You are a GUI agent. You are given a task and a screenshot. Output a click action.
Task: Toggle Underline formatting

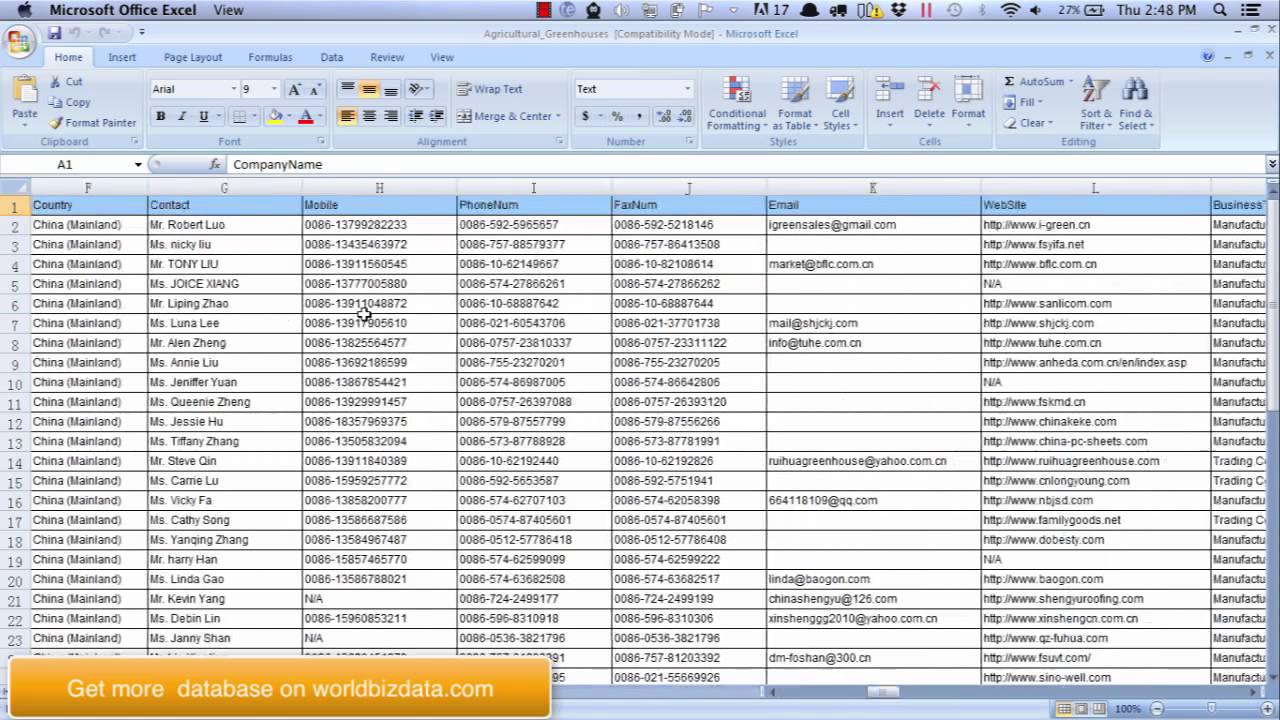tap(203, 116)
